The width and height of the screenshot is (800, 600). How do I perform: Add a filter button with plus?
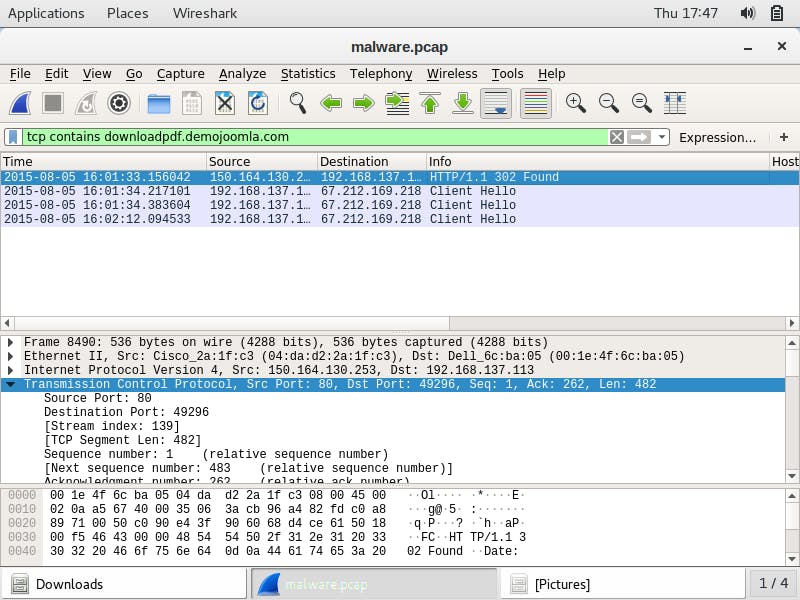click(x=784, y=137)
